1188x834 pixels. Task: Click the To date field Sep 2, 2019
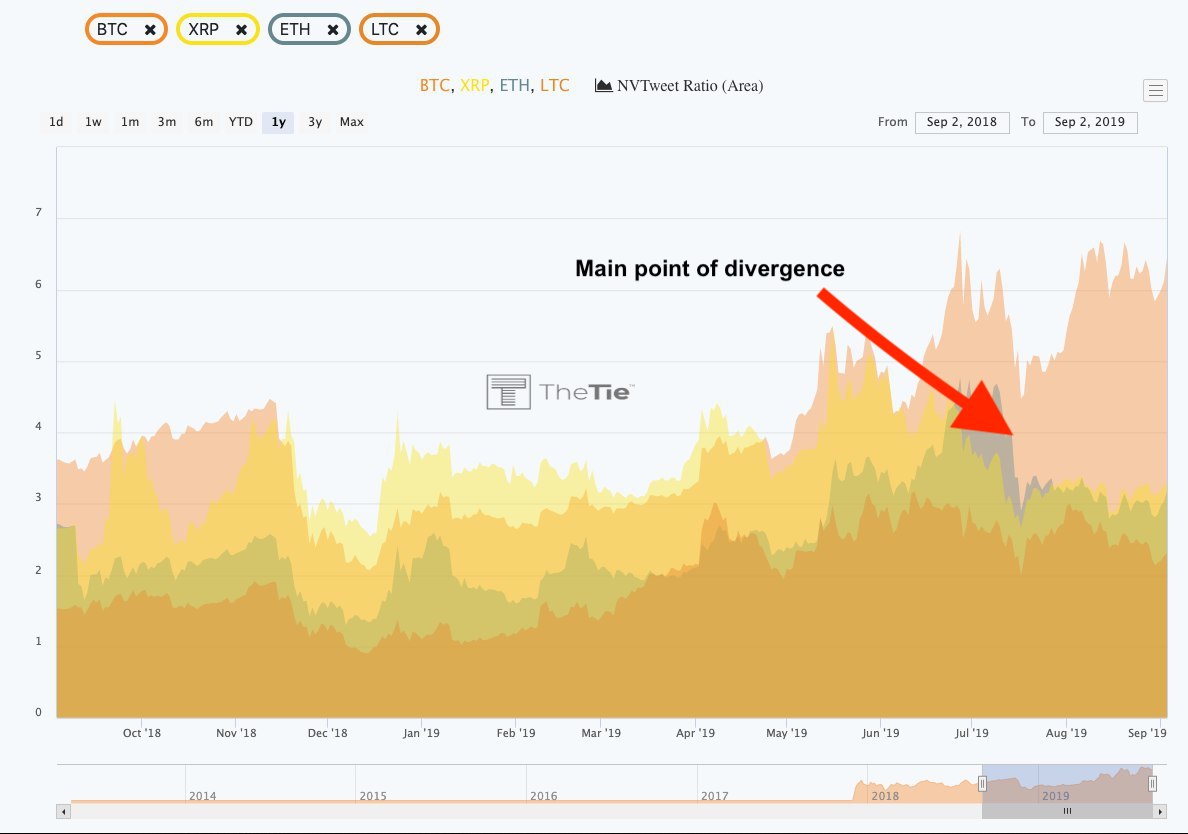point(1090,122)
